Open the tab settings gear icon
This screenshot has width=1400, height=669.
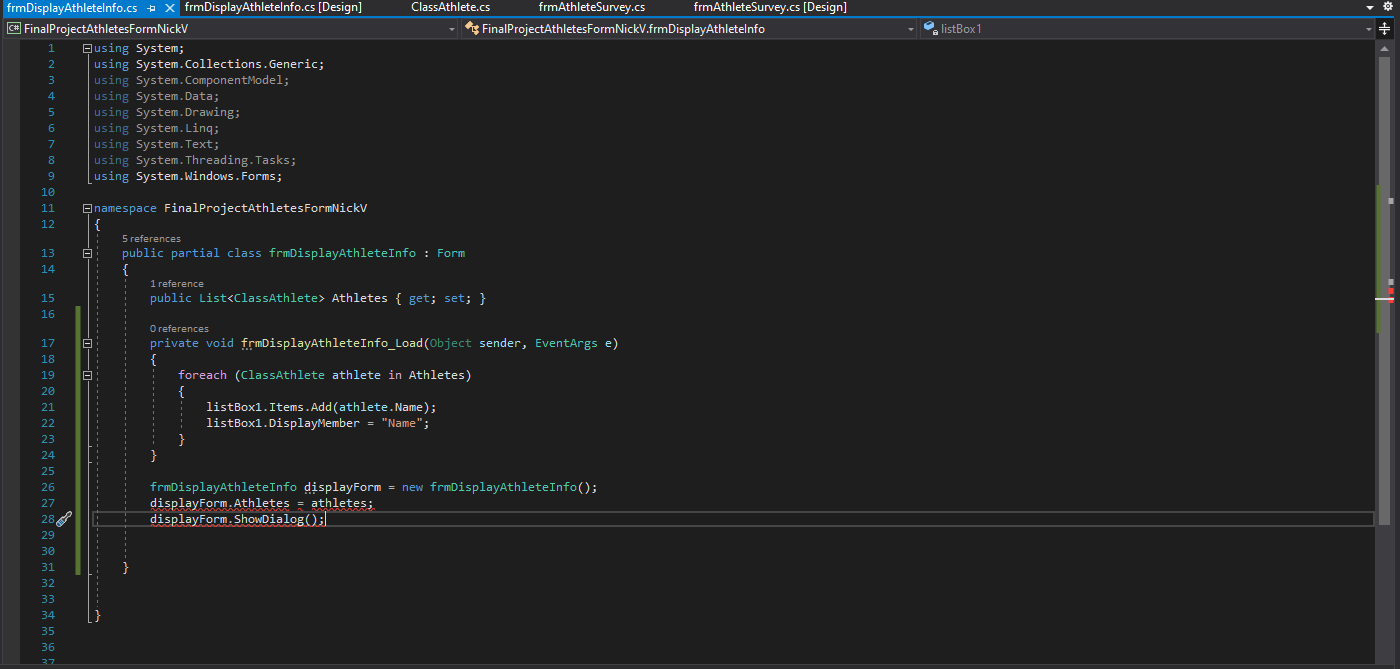click(x=1387, y=7)
